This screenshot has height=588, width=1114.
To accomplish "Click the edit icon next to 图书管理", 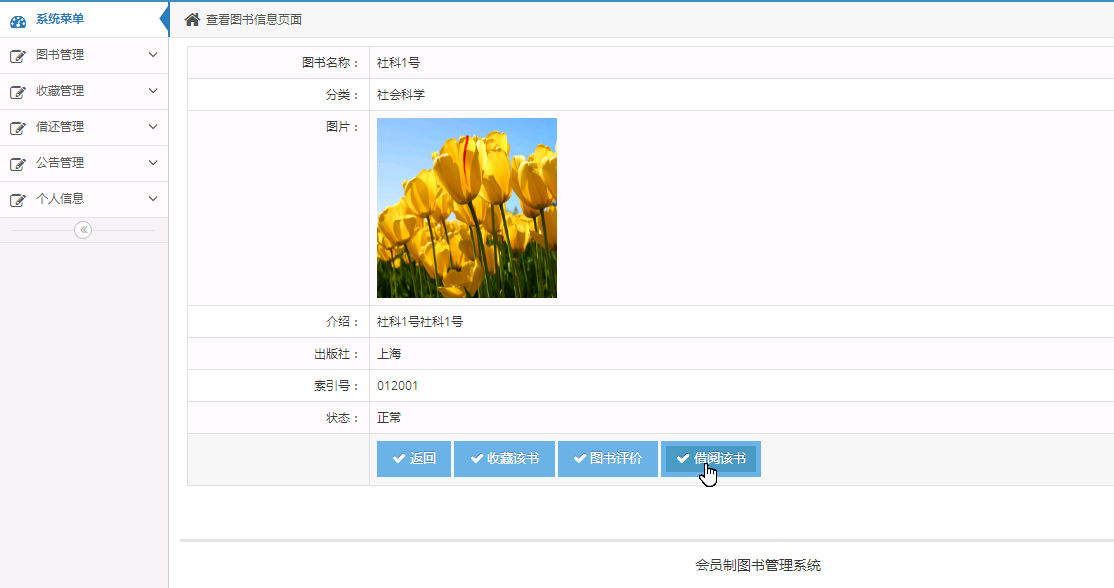I will pos(18,56).
